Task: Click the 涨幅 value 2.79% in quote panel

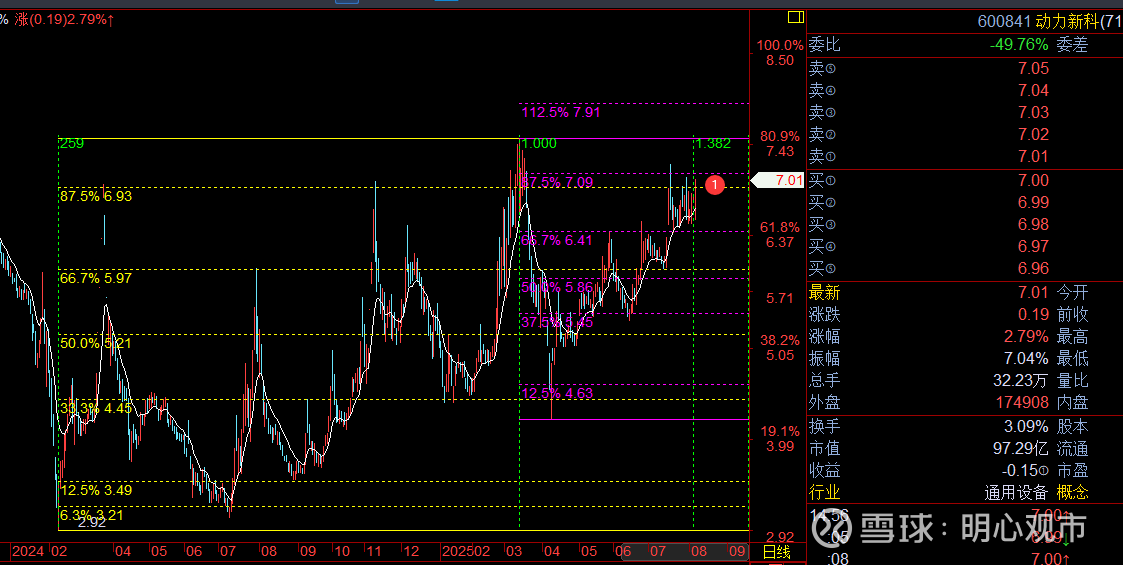Action: 1025,337
